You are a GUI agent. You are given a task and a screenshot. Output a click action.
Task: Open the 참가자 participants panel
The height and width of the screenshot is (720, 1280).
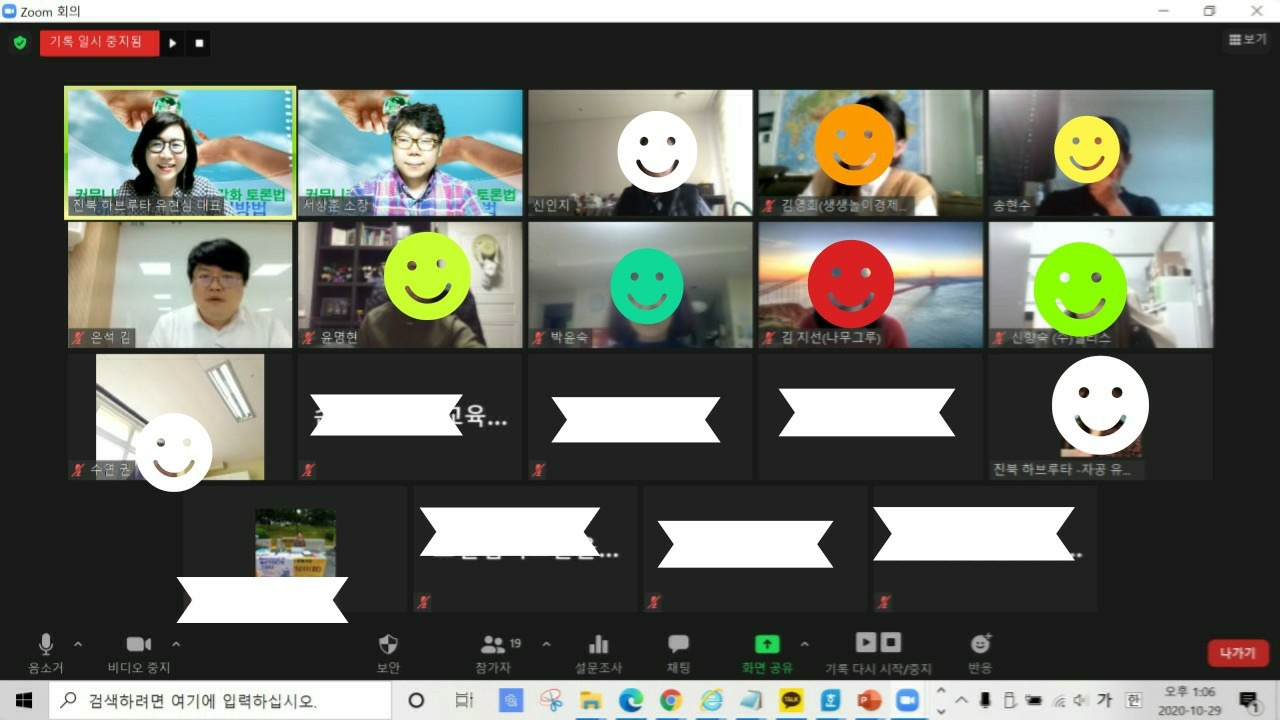point(493,654)
